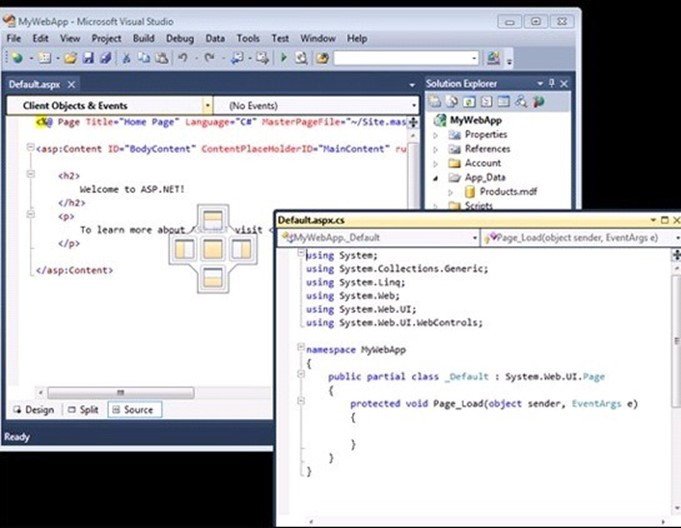Switch to Split view

(83, 409)
